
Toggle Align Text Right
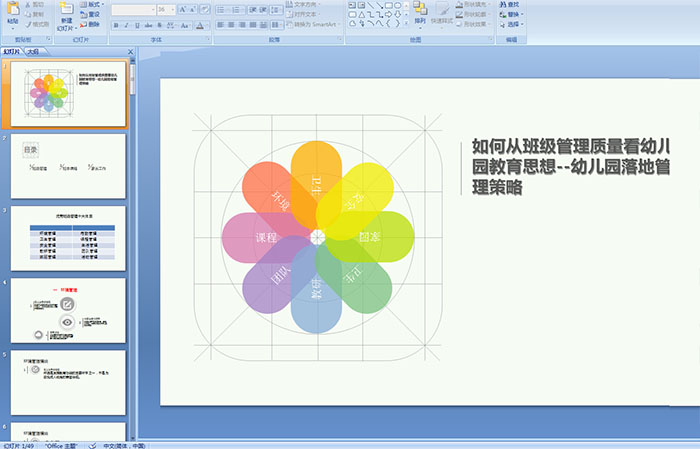242,25
